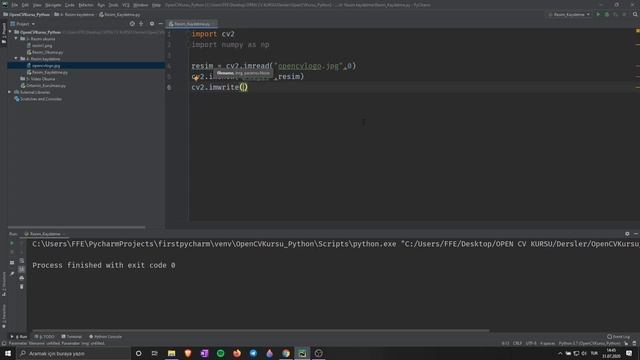640x360 pixels.
Task: Open the Event Log
Action: tap(619, 337)
